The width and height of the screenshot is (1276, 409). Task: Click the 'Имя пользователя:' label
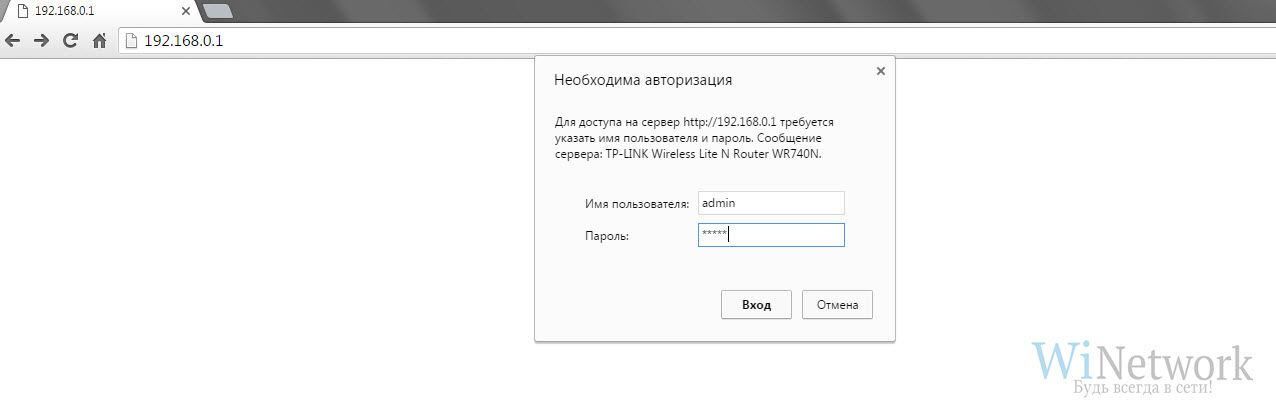tap(637, 204)
